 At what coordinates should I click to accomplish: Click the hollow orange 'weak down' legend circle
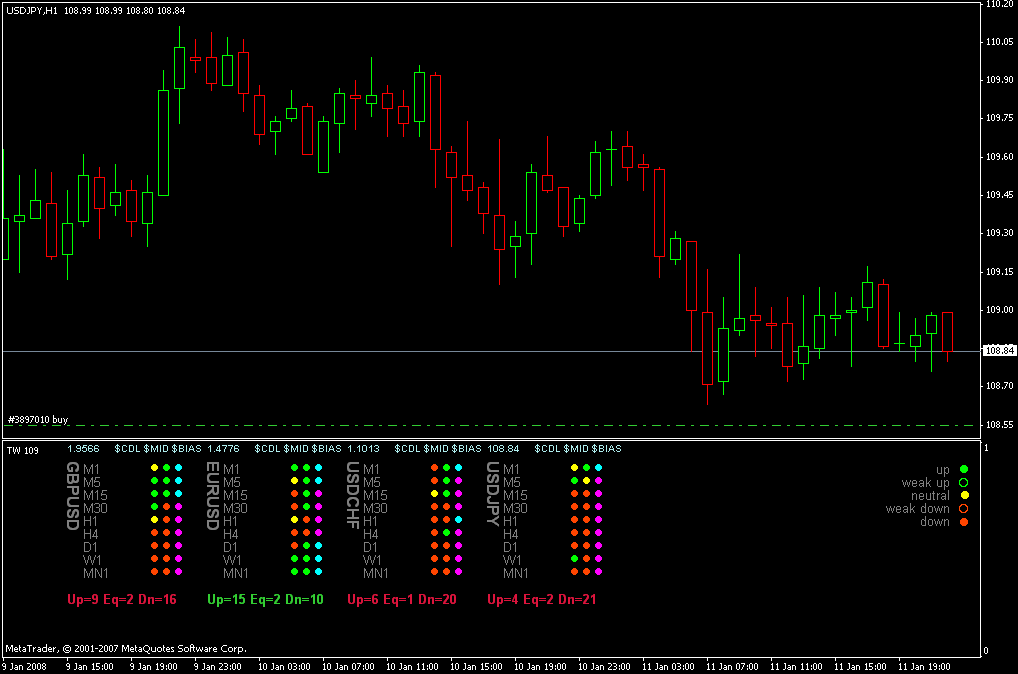point(963,508)
